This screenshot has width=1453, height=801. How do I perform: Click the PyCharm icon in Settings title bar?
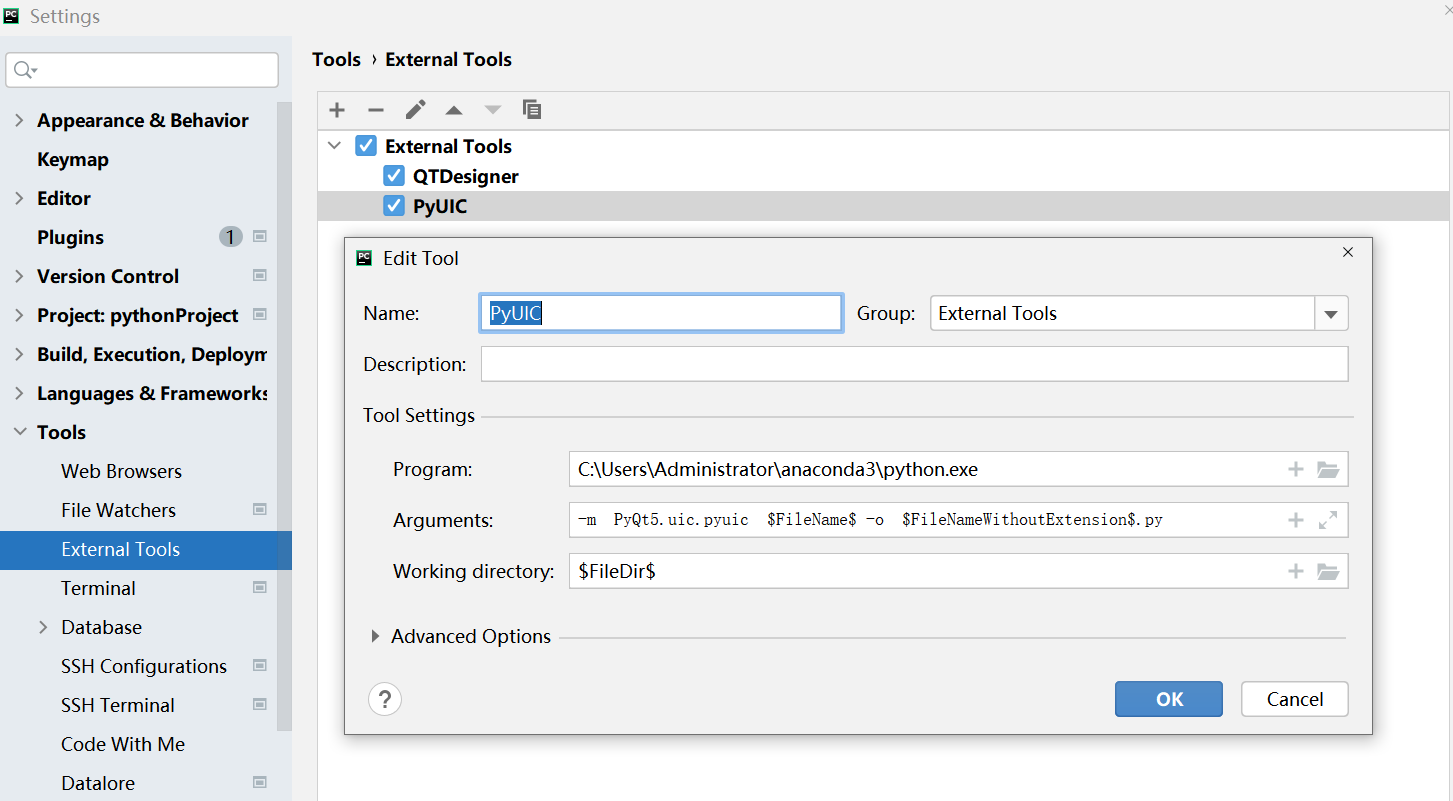[12, 15]
